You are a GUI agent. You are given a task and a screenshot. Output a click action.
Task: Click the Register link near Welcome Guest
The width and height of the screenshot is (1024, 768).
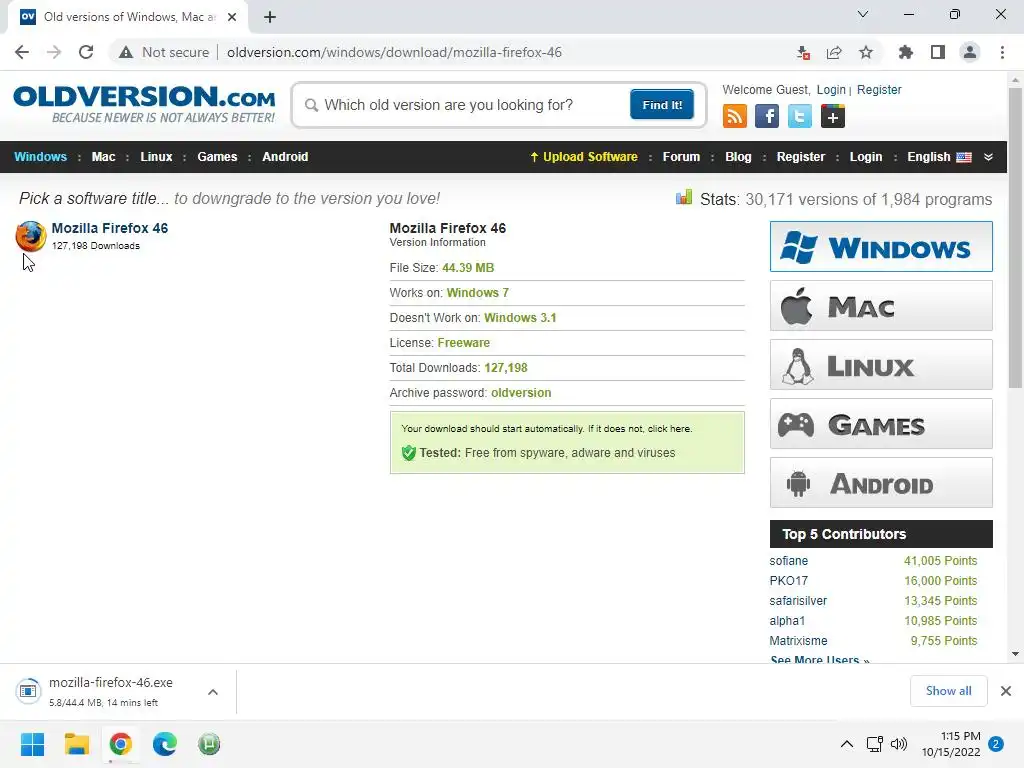[x=878, y=90]
